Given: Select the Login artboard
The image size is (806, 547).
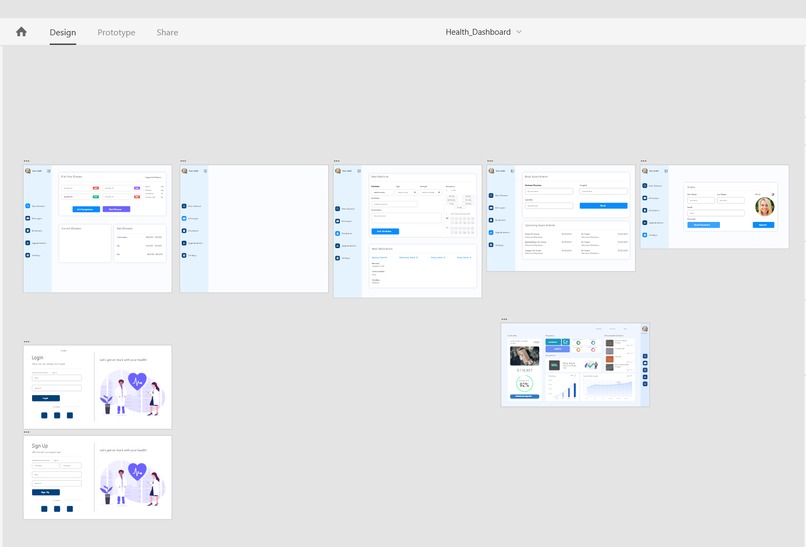Looking at the screenshot, I should click(x=97, y=387).
